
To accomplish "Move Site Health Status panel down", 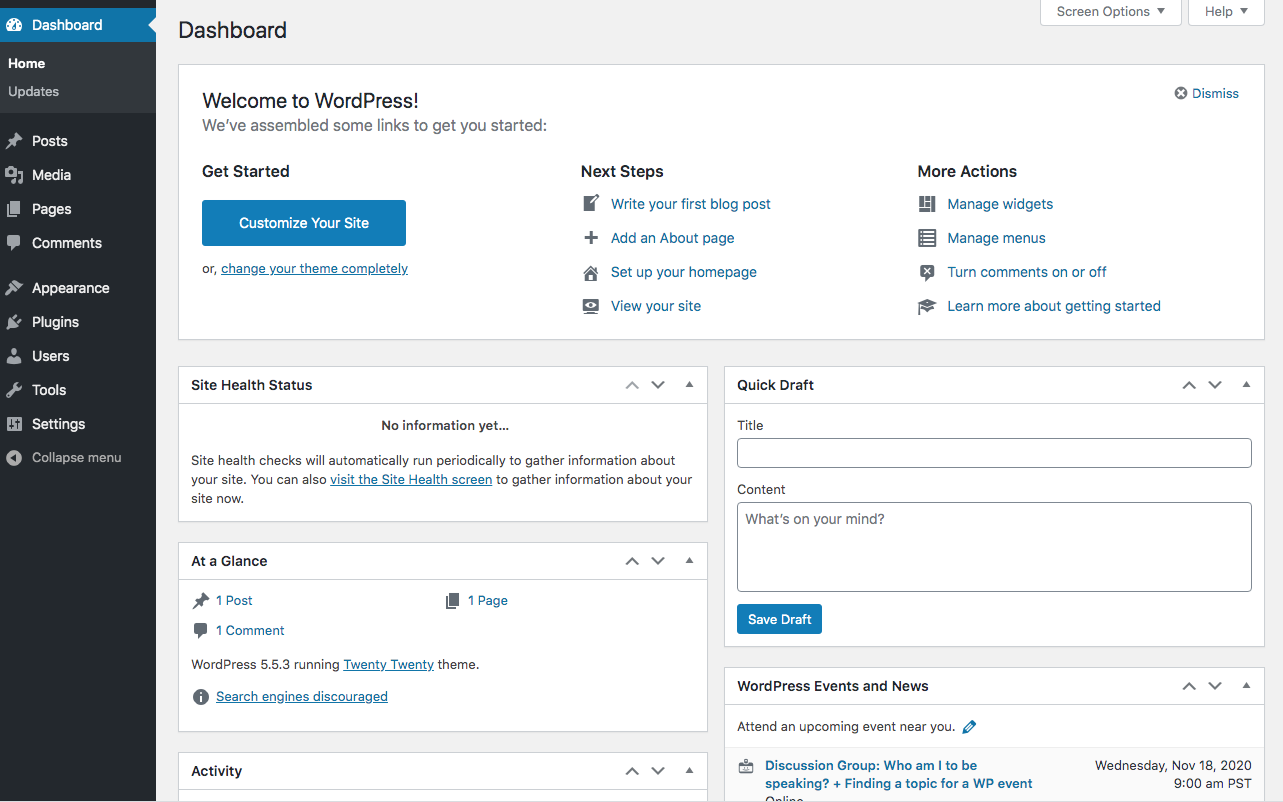I will (x=658, y=385).
